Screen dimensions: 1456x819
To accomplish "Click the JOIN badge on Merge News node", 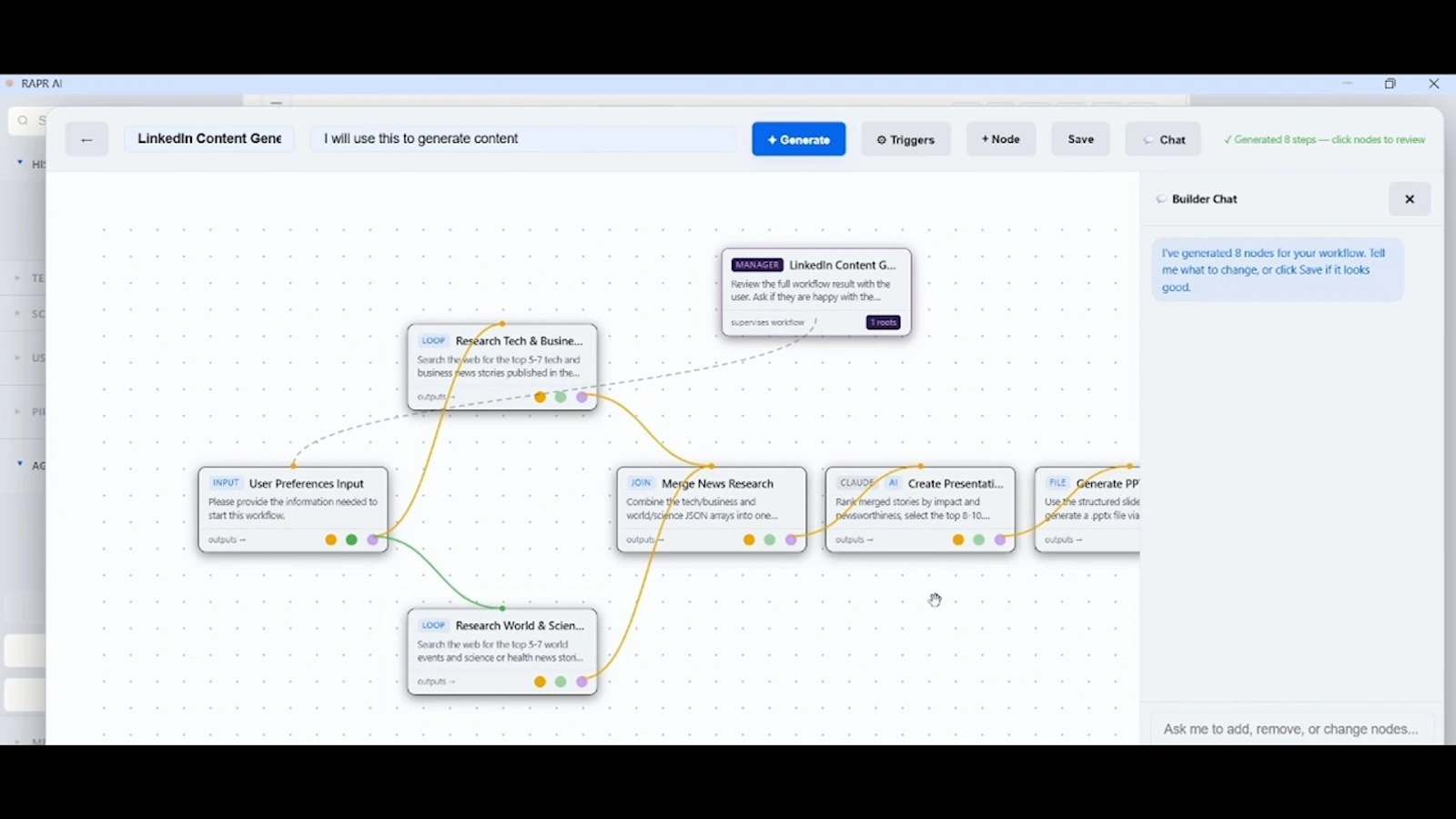I will (641, 483).
